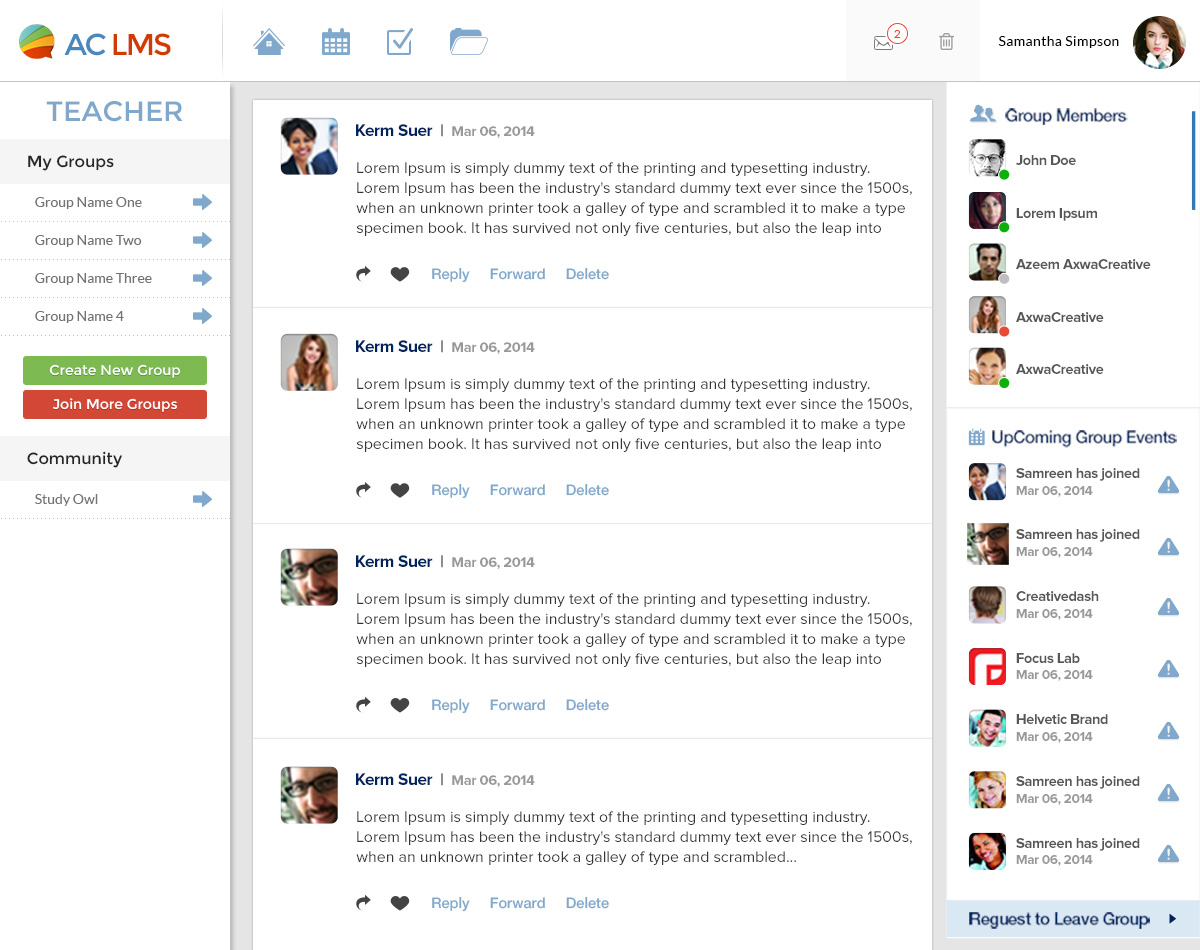Click Forward on the first post

[x=517, y=274]
